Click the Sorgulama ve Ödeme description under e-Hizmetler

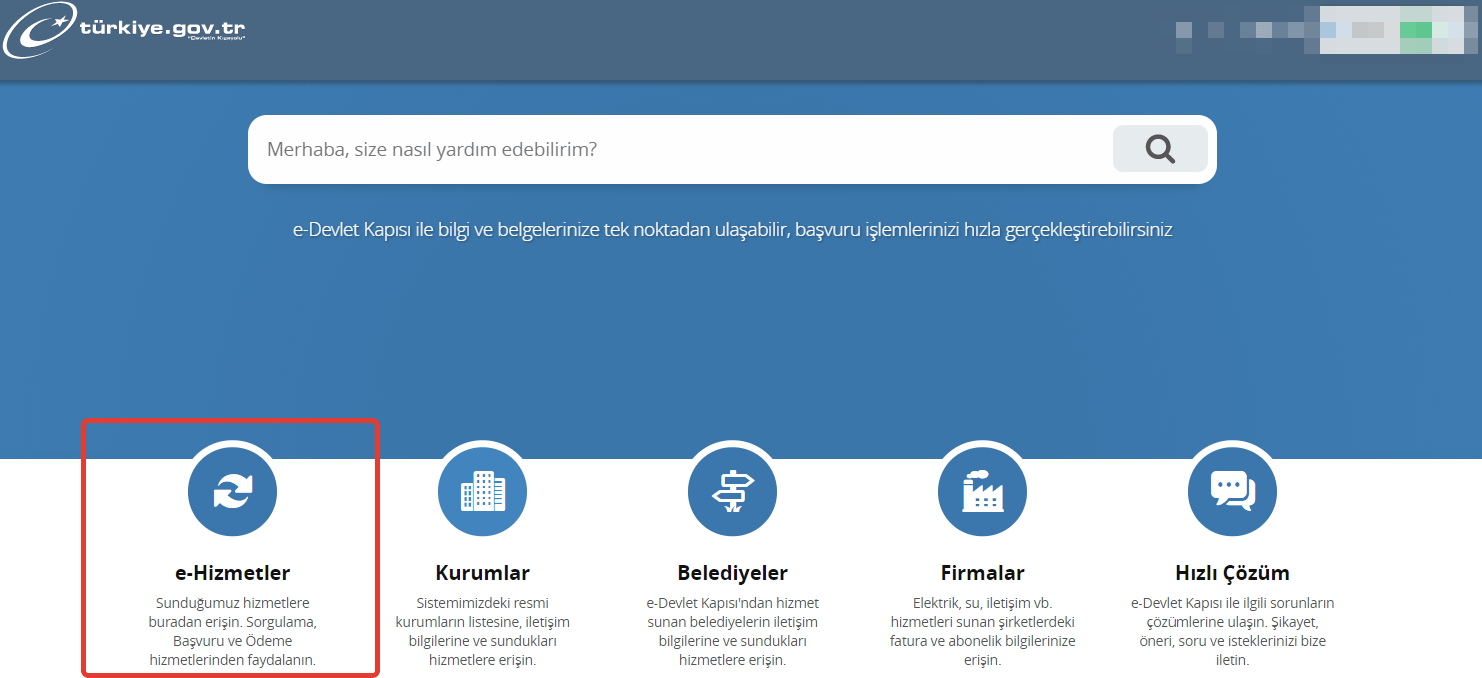(x=232, y=630)
